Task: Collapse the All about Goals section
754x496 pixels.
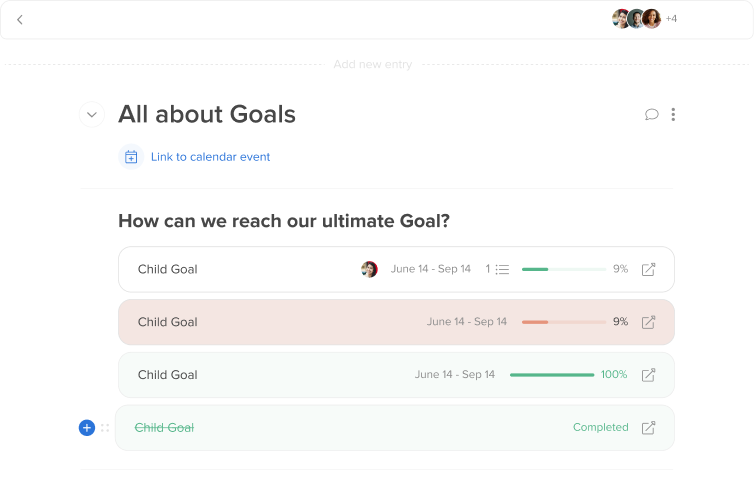Action: [92, 115]
